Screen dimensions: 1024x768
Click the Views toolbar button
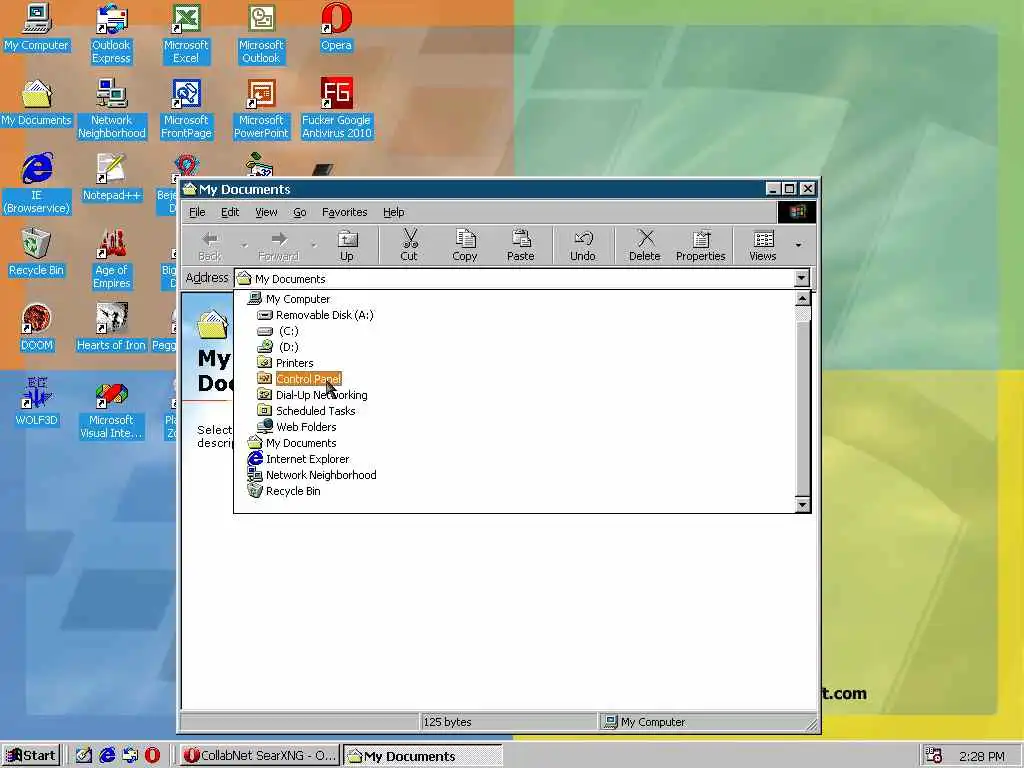(x=762, y=245)
